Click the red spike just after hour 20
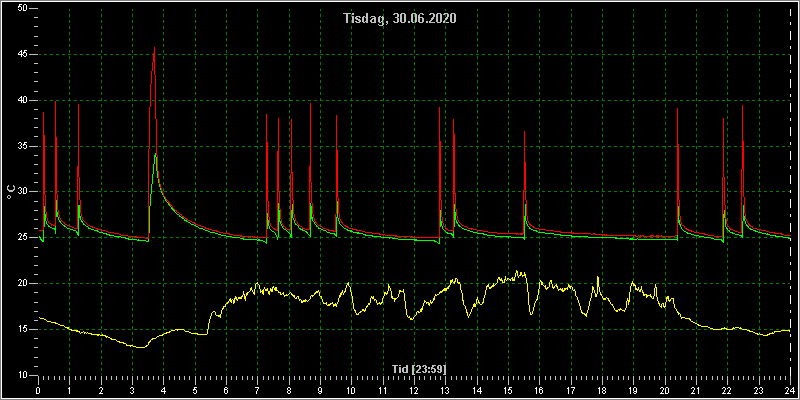Image resolution: width=800 pixels, height=400 pixels. (x=678, y=109)
